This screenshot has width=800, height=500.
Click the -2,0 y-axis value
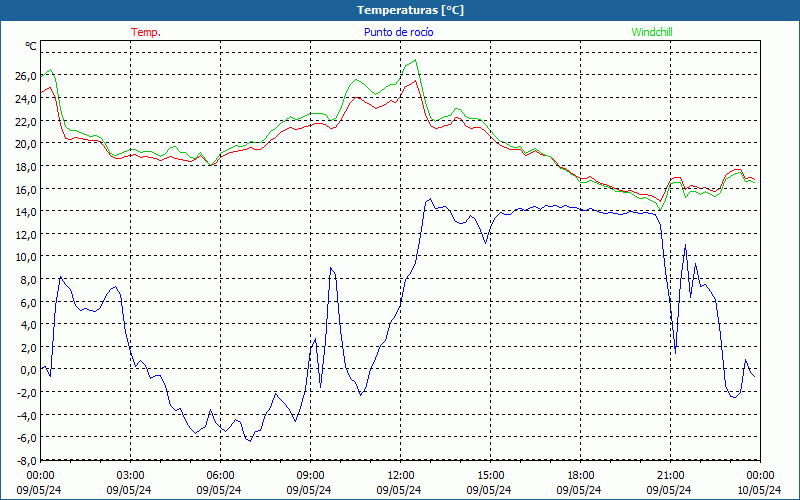tap(27, 393)
